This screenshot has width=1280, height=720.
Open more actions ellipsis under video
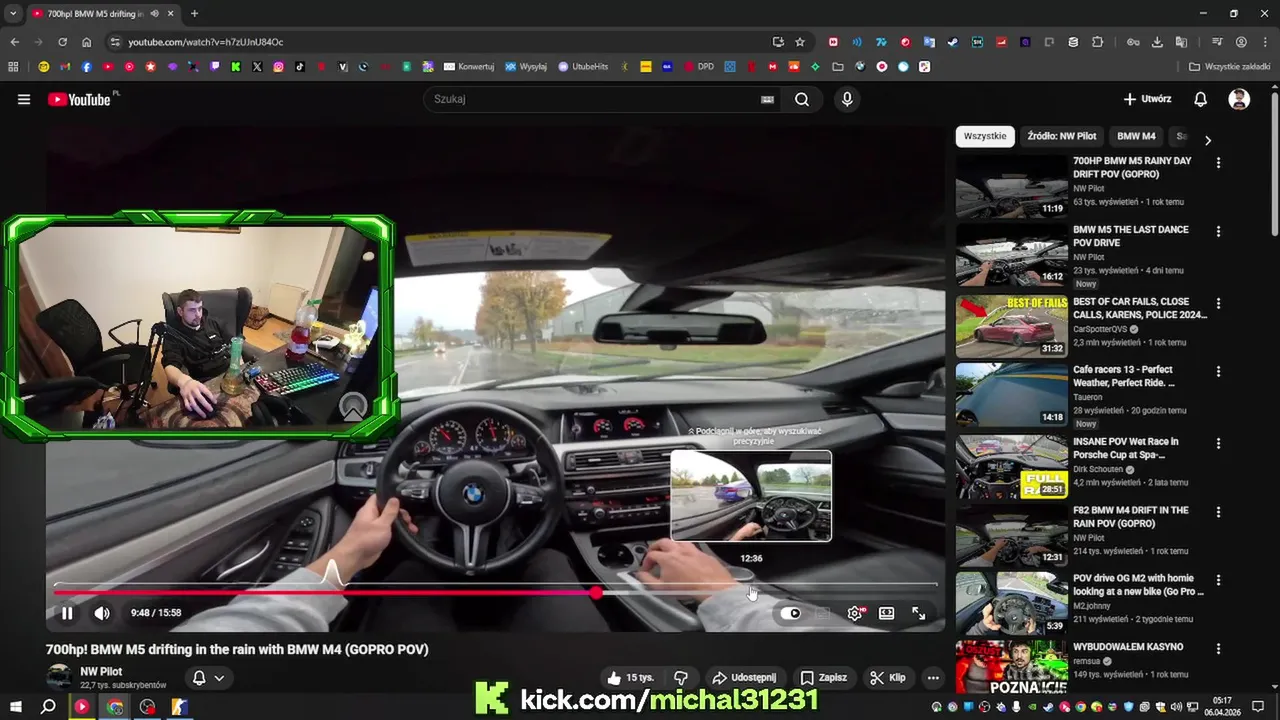tap(933, 677)
